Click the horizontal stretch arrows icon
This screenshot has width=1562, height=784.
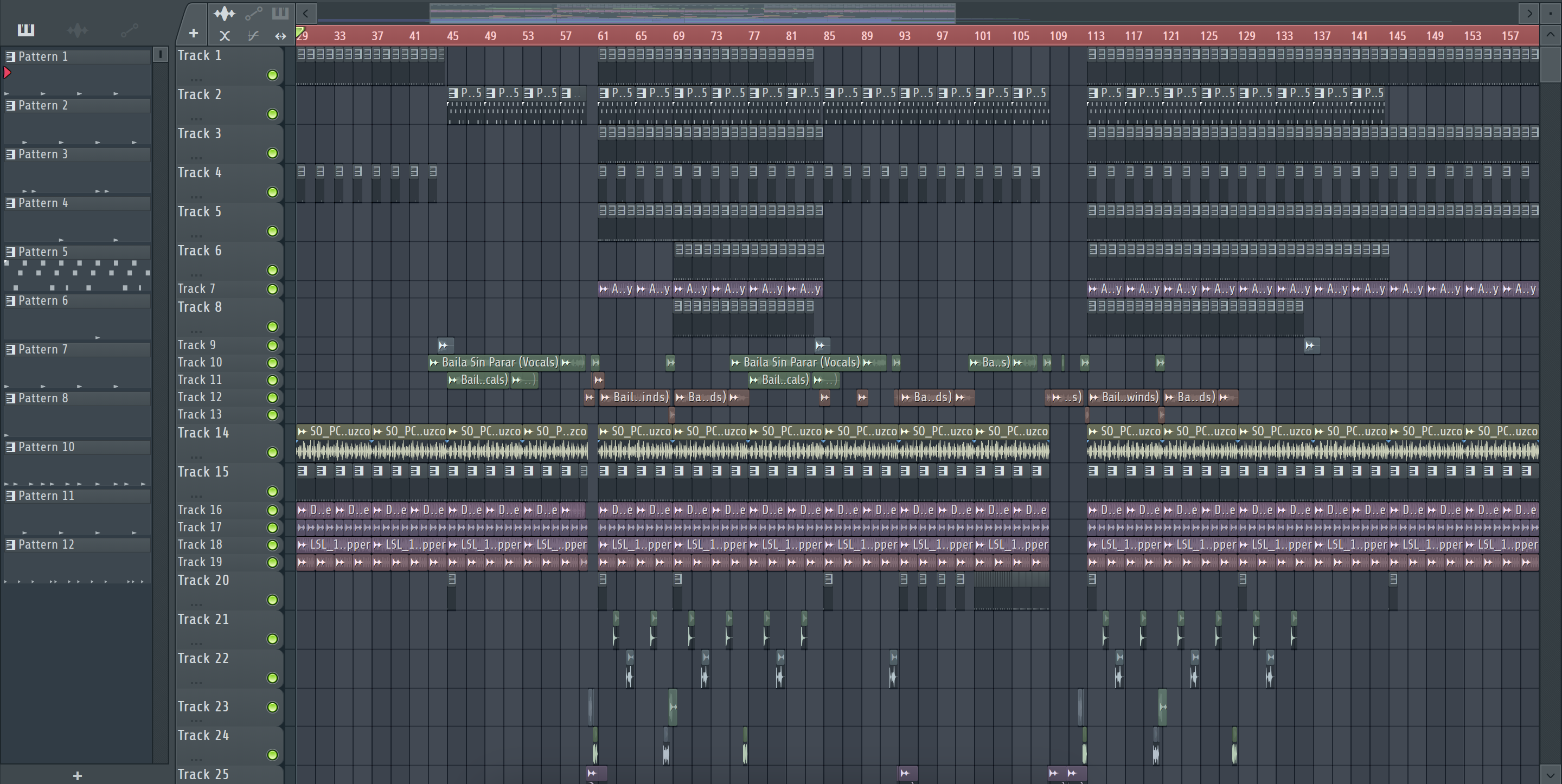click(280, 36)
